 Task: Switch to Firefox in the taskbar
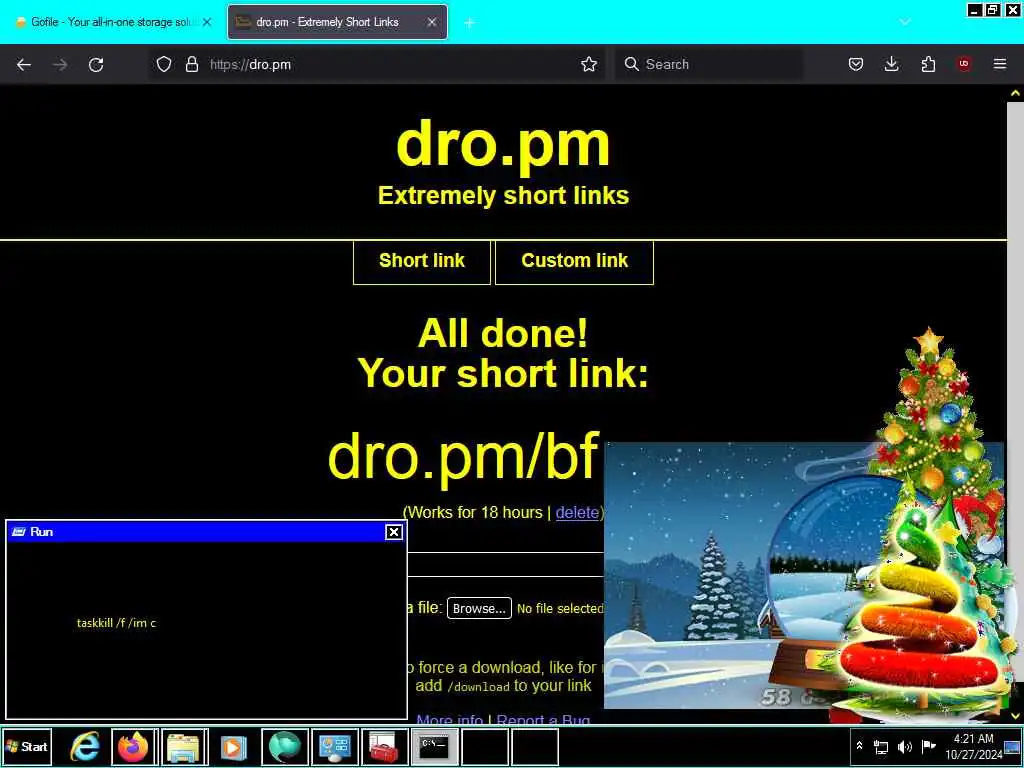point(135,746)
